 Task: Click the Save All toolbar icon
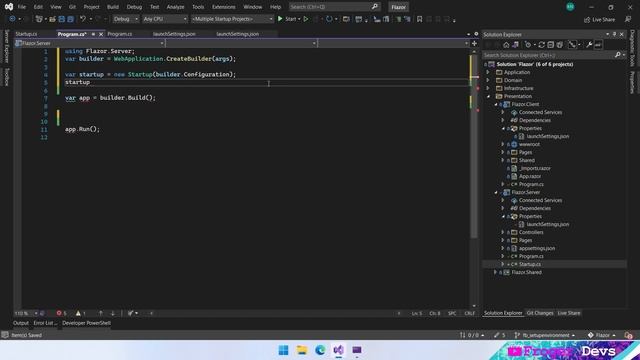pyautogui.click(x=70, y=19)
